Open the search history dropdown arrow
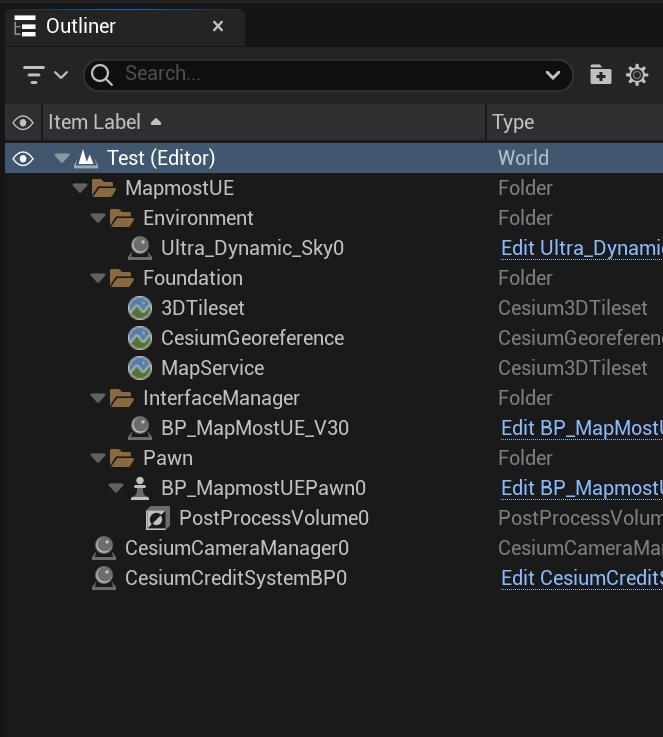663x737 pixels. [553, 75]
